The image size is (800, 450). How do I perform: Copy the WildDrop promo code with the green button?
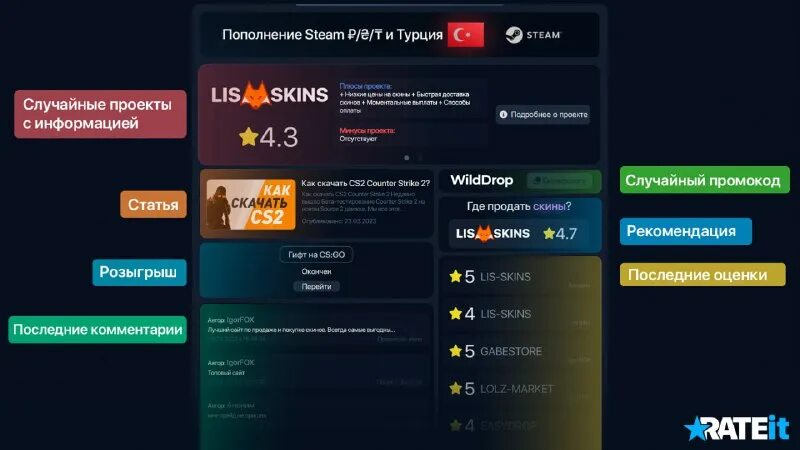point(559,181)
